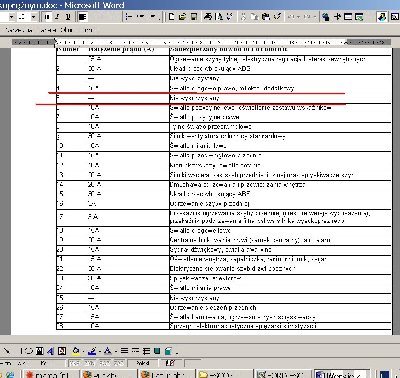The image size is (400, 378).
Task: Toggle Italic formatting
Action: [x=57, y=17]
